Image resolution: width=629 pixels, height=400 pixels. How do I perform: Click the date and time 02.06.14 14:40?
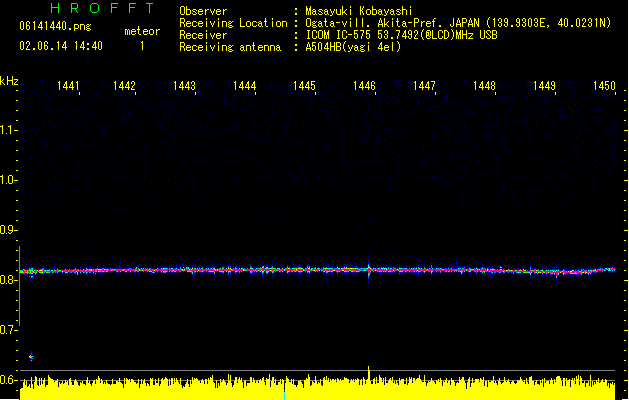tap(61, 46)
